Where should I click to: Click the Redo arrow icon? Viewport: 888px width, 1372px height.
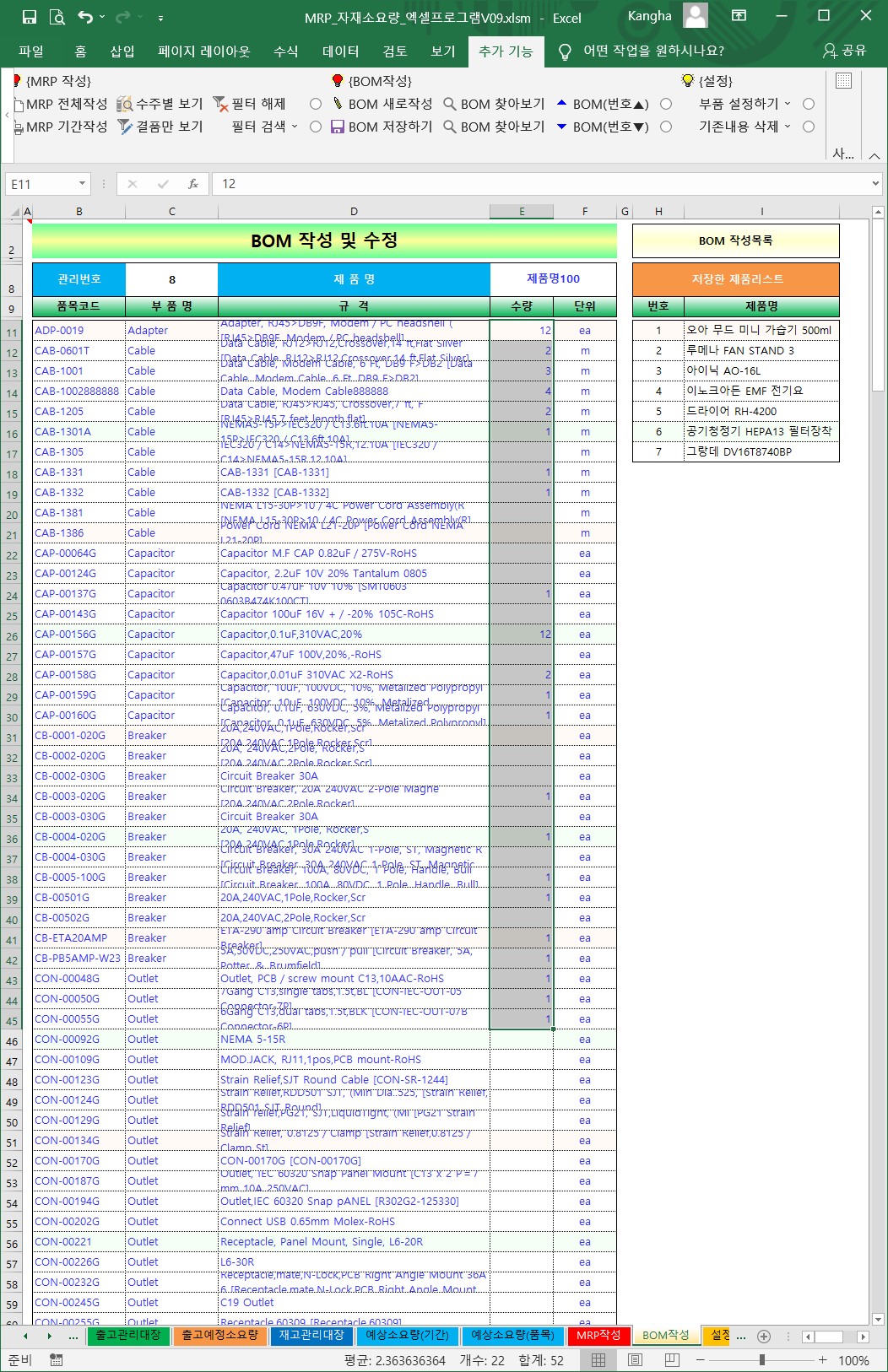pos(123,17)
